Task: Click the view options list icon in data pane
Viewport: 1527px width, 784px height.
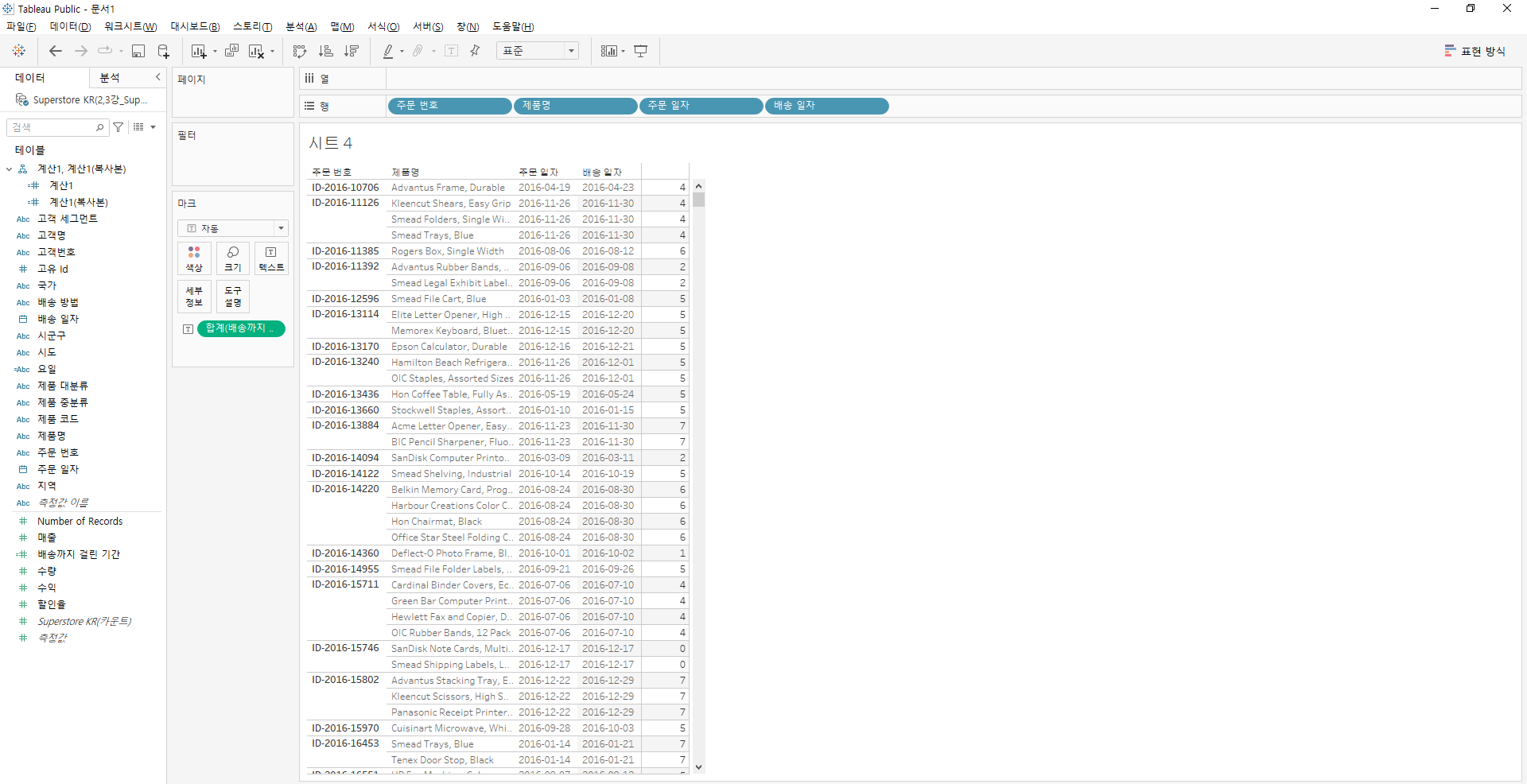Action: (138, 127)
